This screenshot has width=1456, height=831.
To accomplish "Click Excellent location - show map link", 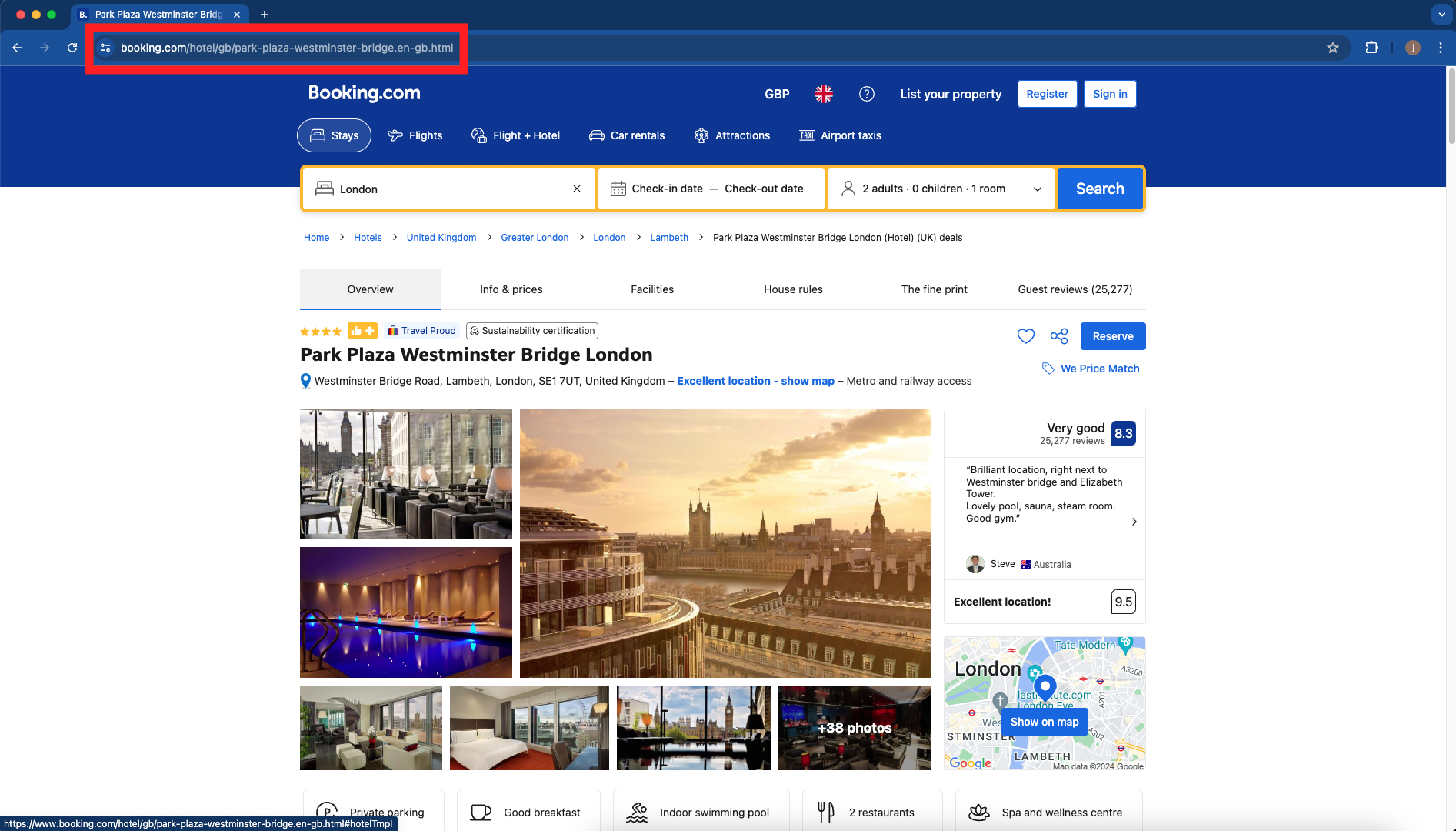I will coord(755,381).
